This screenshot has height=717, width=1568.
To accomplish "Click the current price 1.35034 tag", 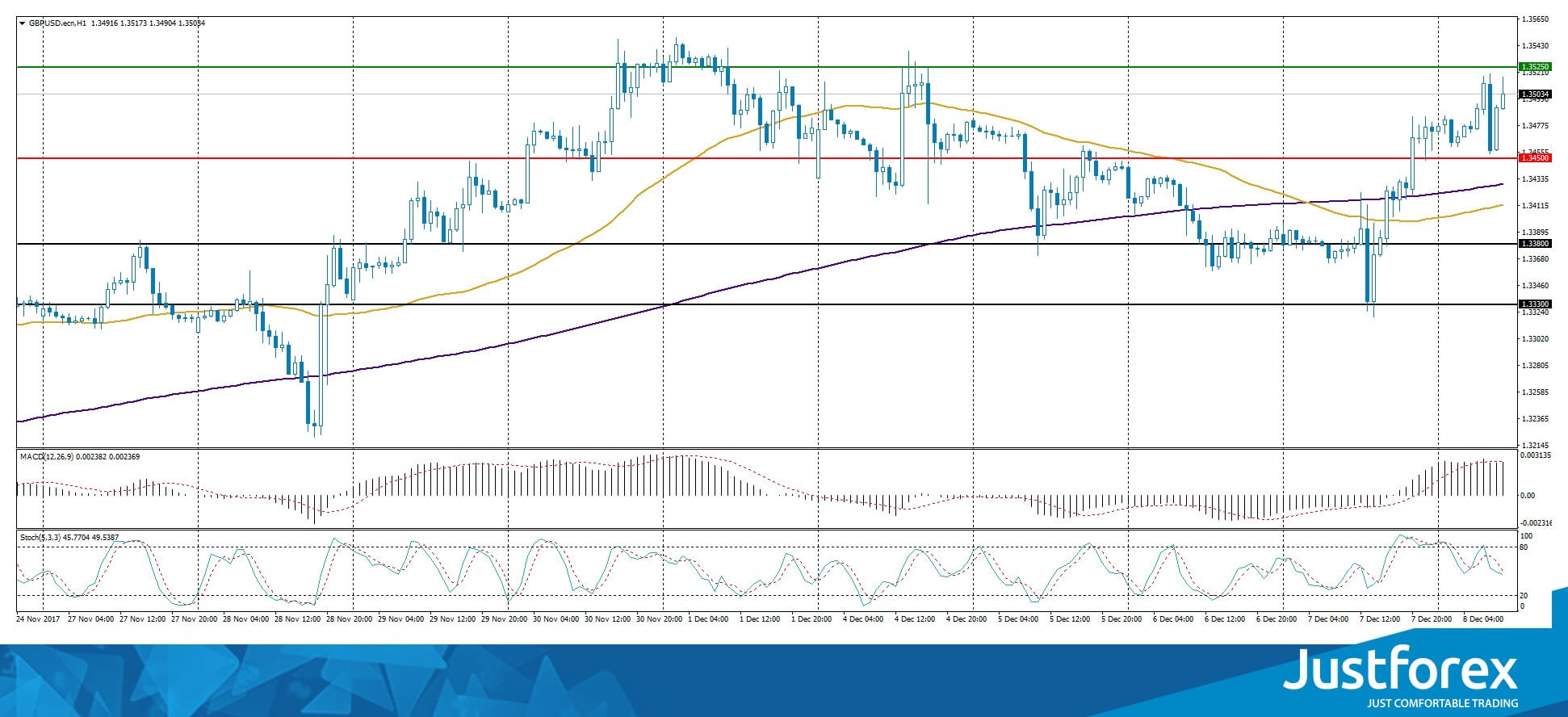I will (x=1535, y=94).
